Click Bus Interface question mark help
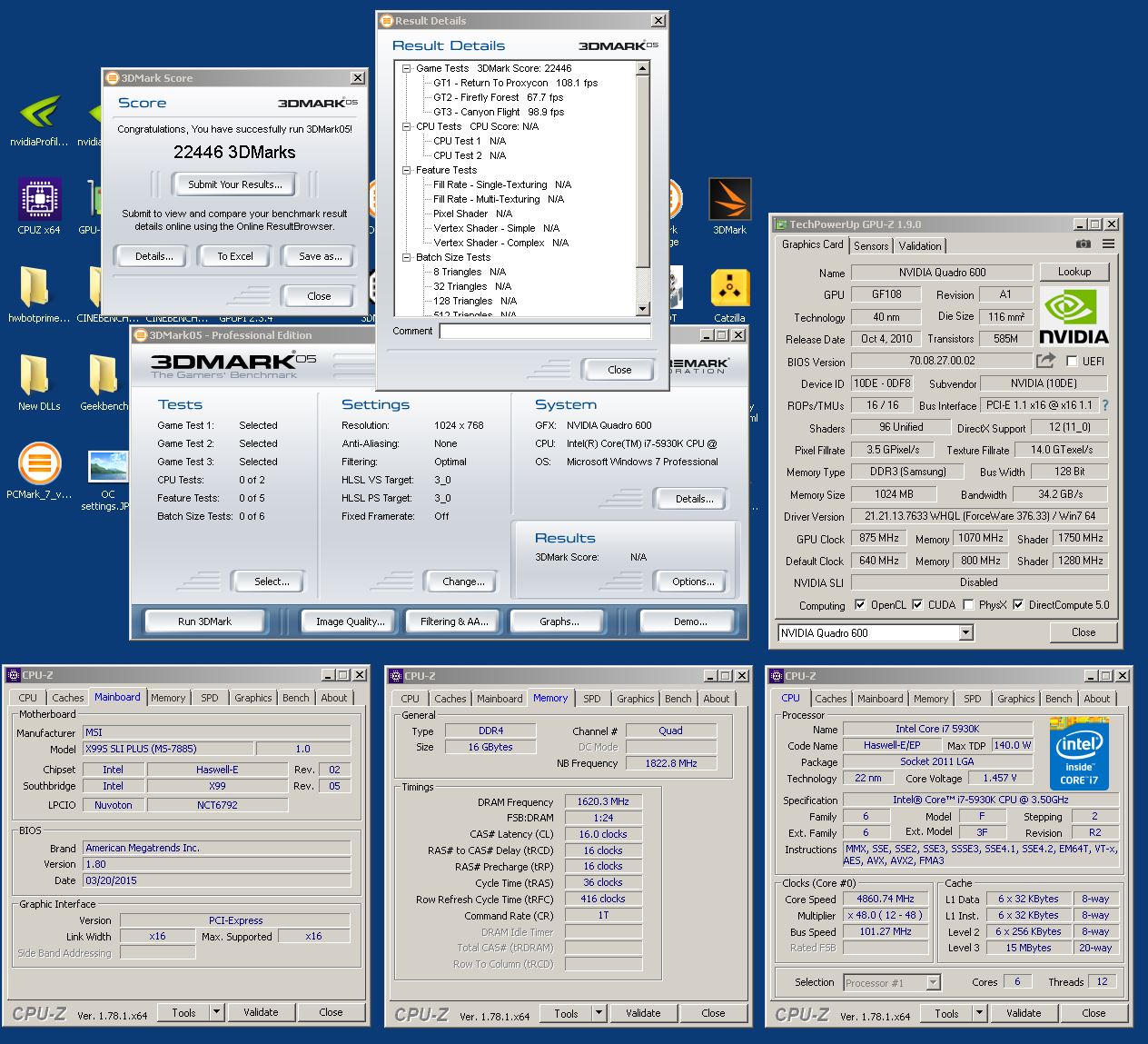The image size is (1148, 1044). coord(1105,405)
